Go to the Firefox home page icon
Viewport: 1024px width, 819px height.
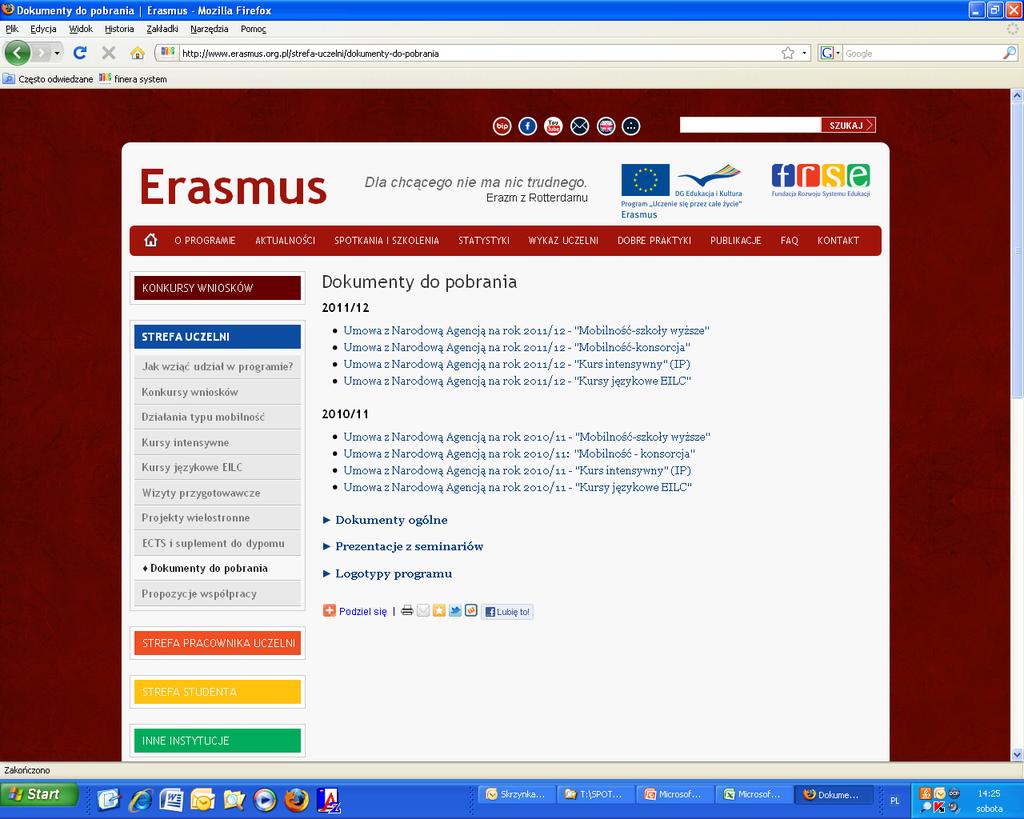pyautogui.click(x=137, y=53)
